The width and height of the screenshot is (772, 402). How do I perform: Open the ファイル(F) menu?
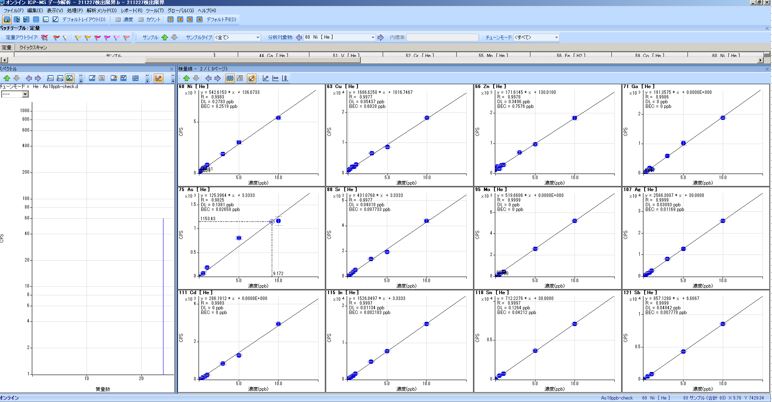coord(11,11)
